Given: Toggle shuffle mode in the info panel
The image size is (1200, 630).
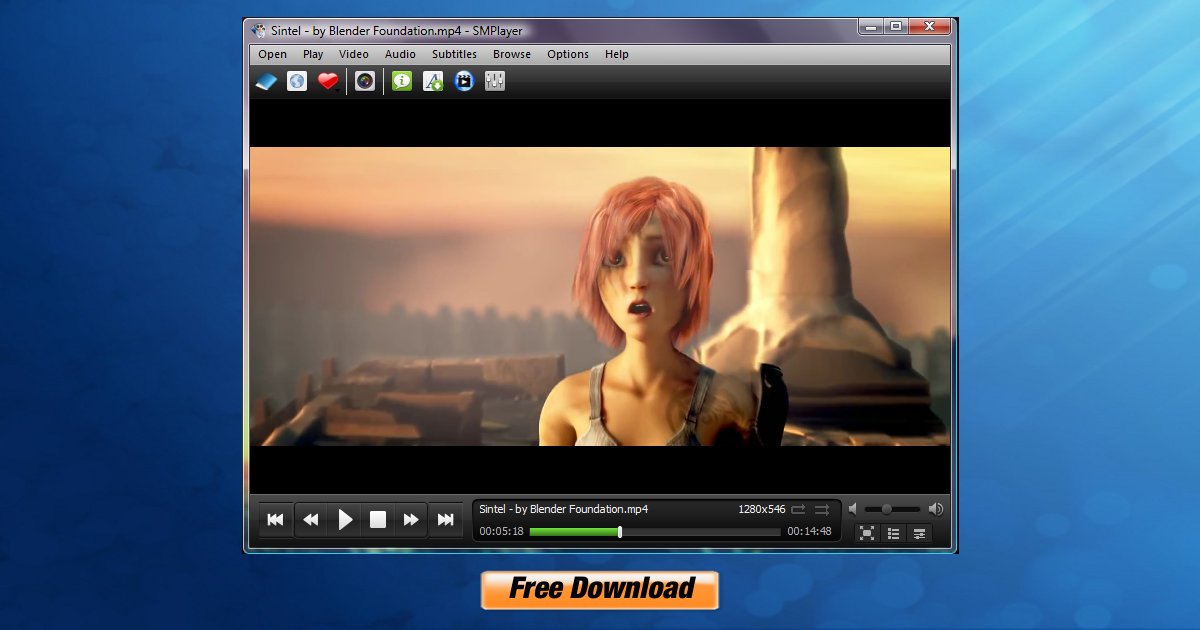Looking at the screenshot, I should [822, 510].
